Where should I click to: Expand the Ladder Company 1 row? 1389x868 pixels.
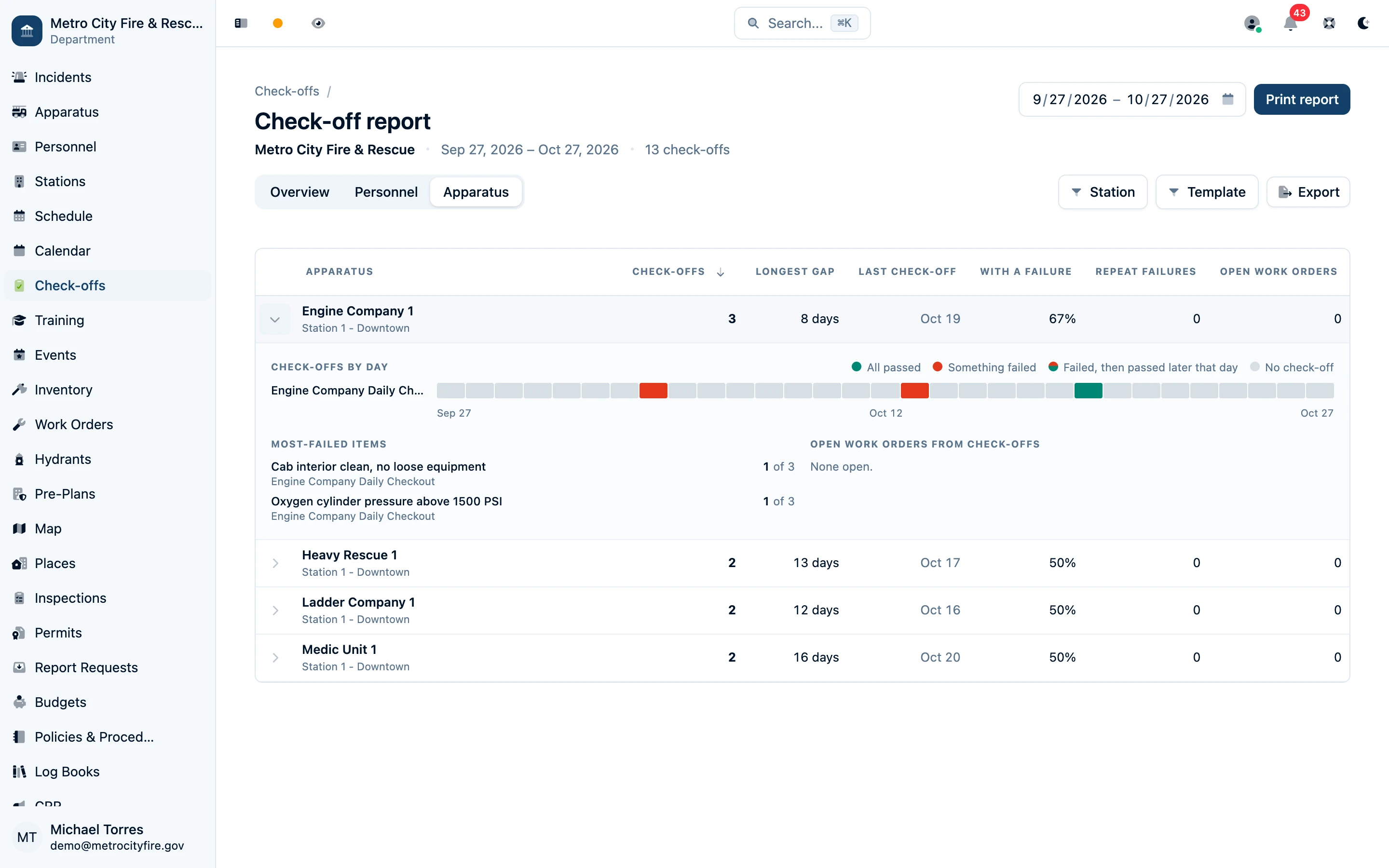(275, 610)
